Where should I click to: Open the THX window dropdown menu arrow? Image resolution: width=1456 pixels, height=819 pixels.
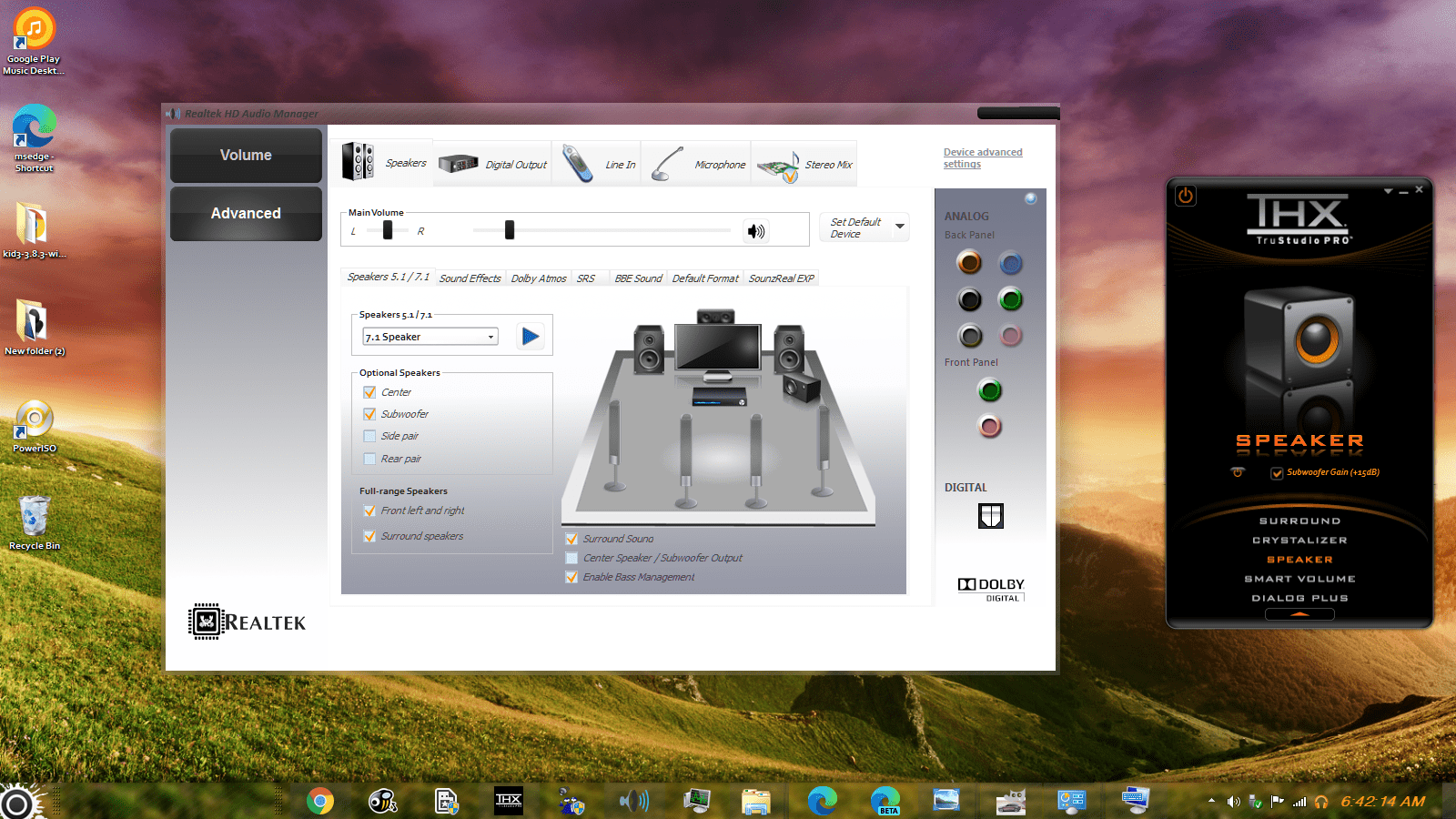[x=1388, y=191]
